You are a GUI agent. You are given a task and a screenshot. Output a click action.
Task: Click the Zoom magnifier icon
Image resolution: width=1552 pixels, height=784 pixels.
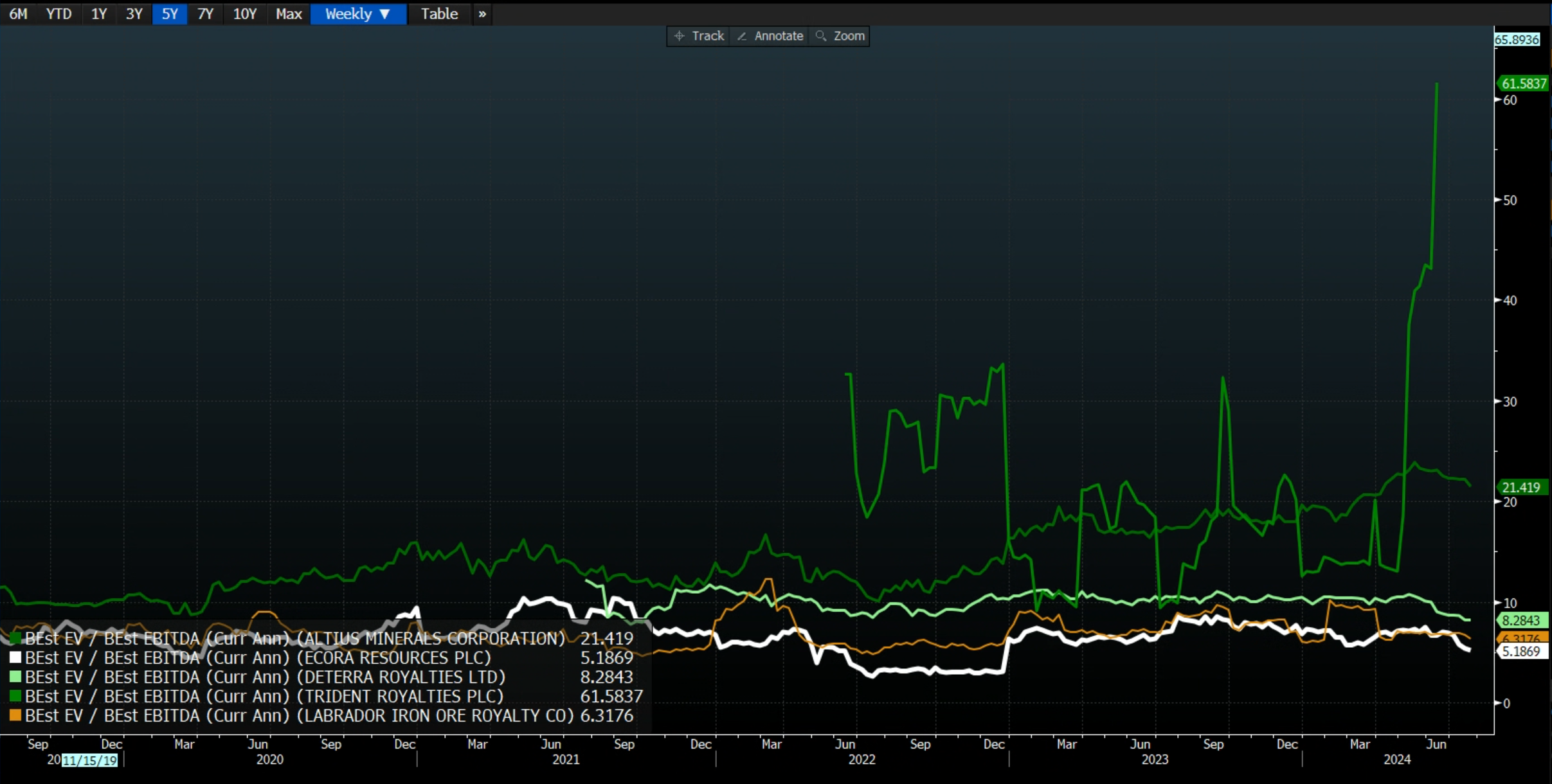(x=821, y=36)
